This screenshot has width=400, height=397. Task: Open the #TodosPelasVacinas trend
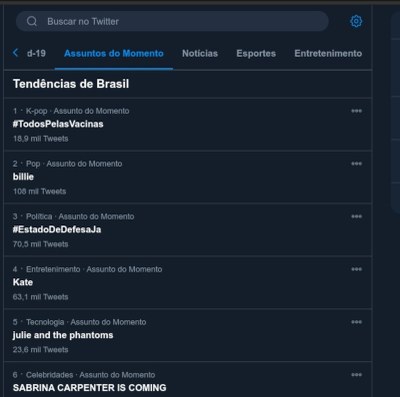pyautogui.click(x=188, y=124)
